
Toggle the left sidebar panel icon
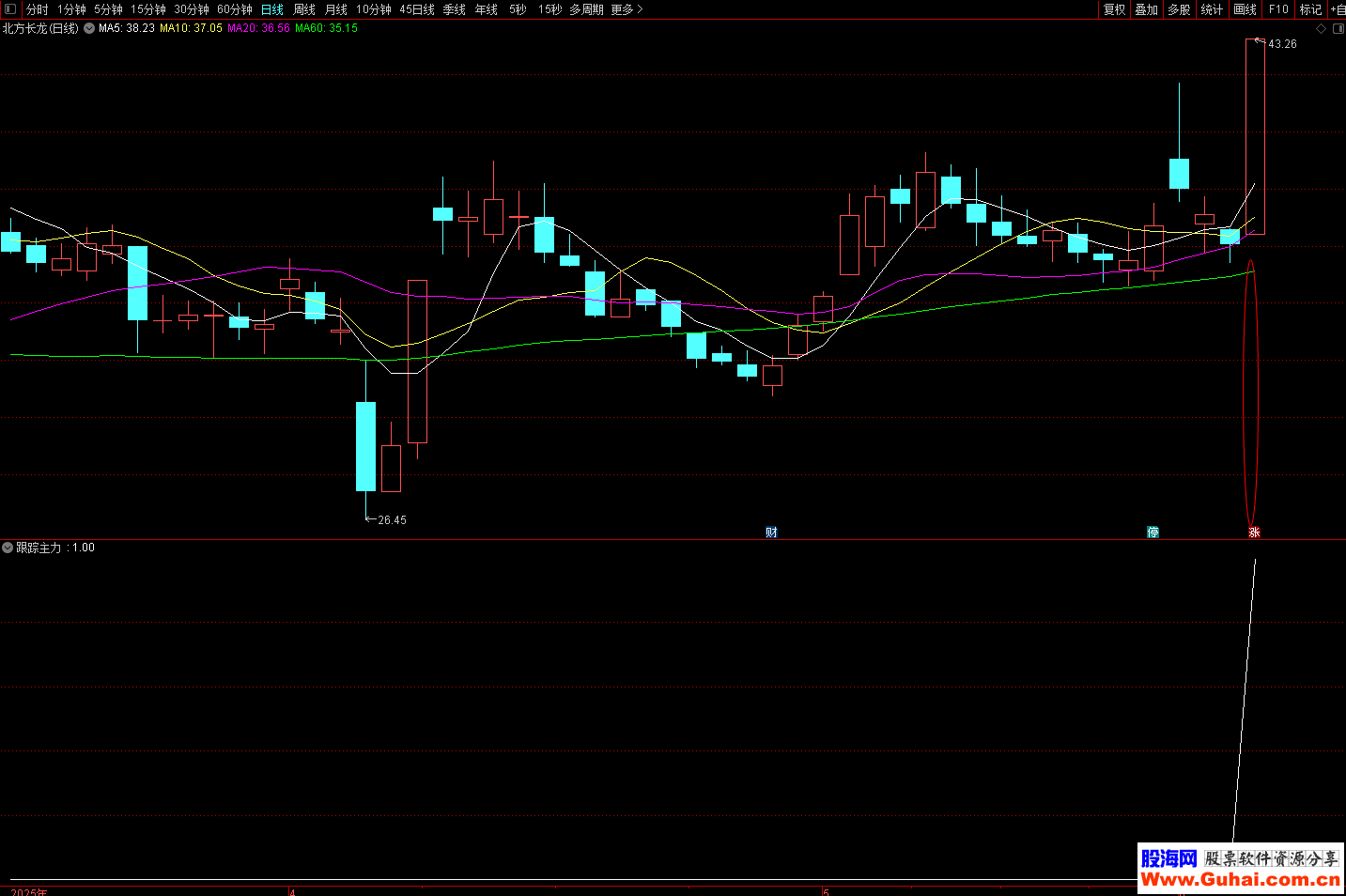[10, 9]
